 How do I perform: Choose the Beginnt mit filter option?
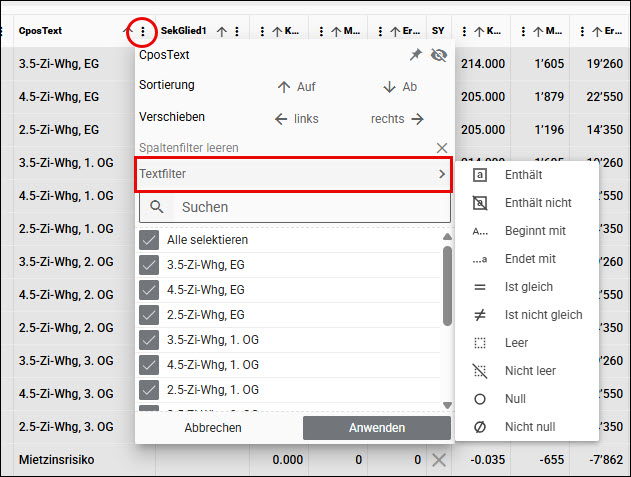tap(527, 231)
